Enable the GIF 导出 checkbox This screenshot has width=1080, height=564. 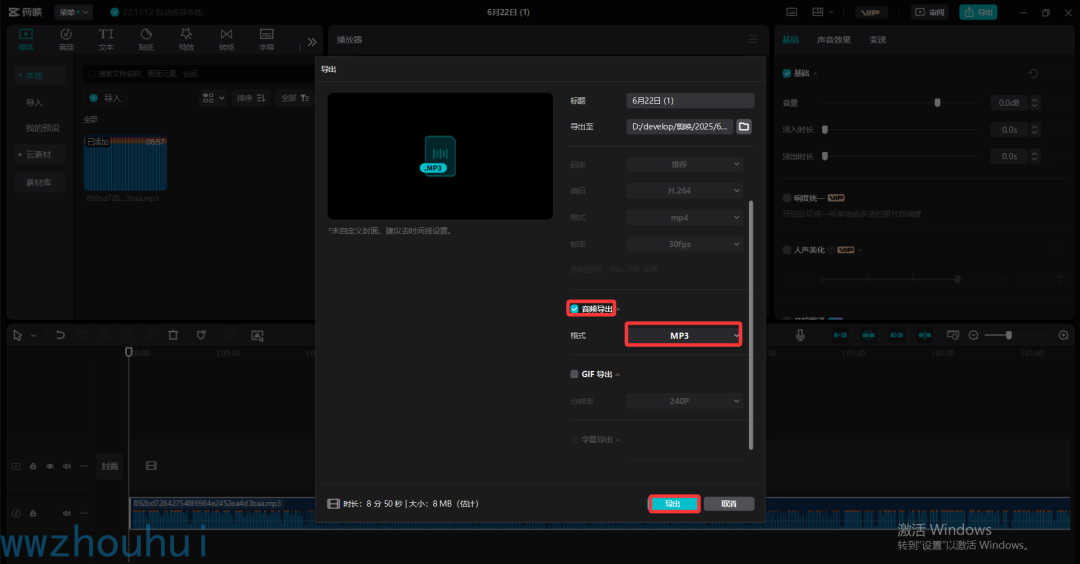574,374
